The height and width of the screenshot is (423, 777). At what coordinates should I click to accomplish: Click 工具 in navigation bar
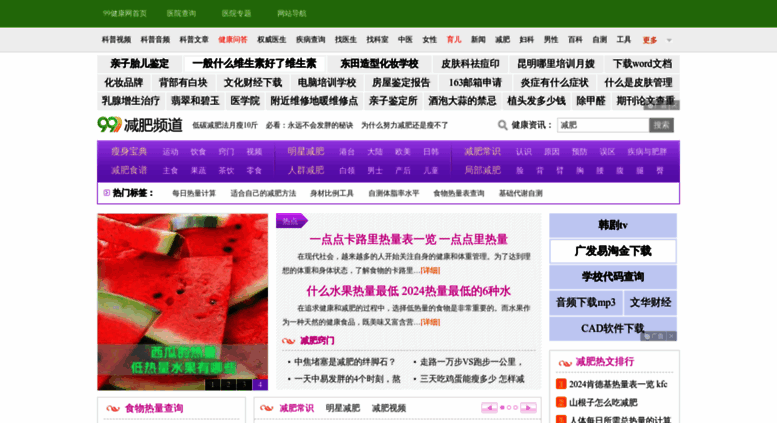click(x=624, y=40)
